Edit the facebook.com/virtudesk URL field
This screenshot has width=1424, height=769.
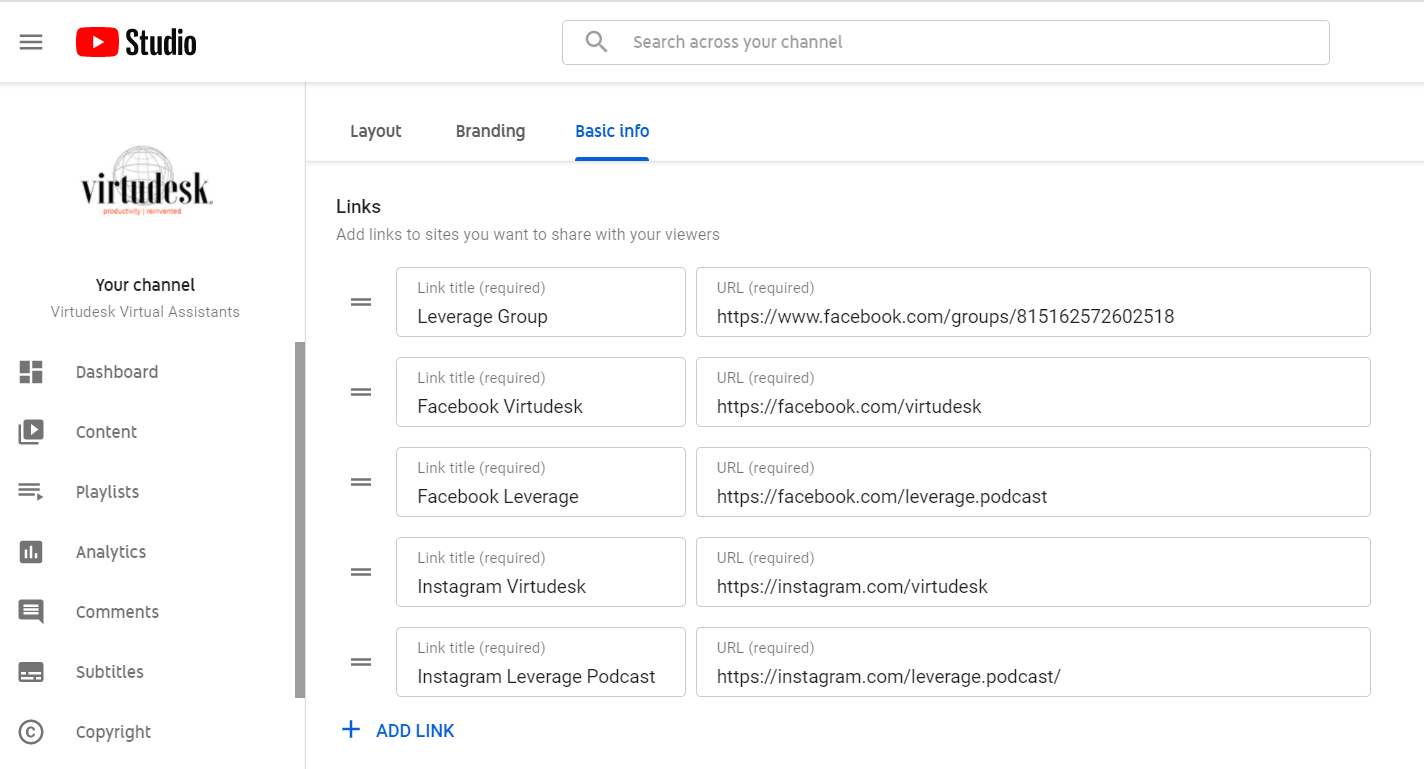tap(1033, 392)
